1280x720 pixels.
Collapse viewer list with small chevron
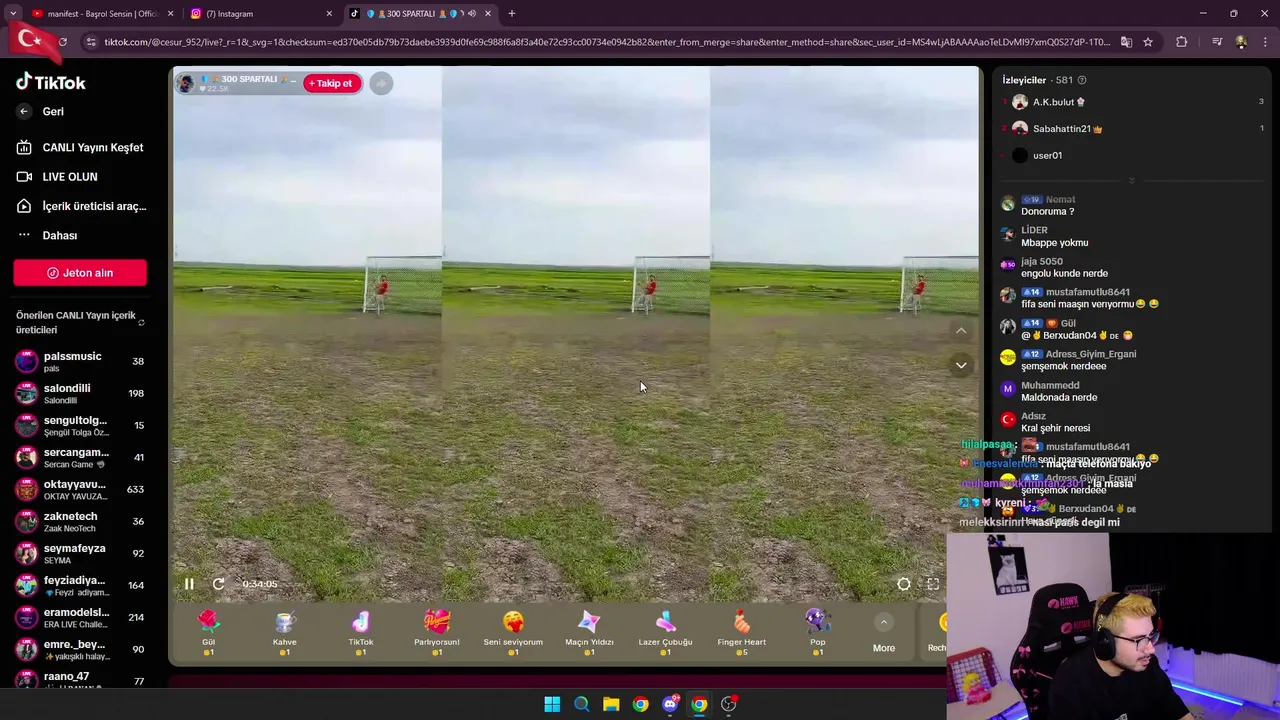(1131, 181)
